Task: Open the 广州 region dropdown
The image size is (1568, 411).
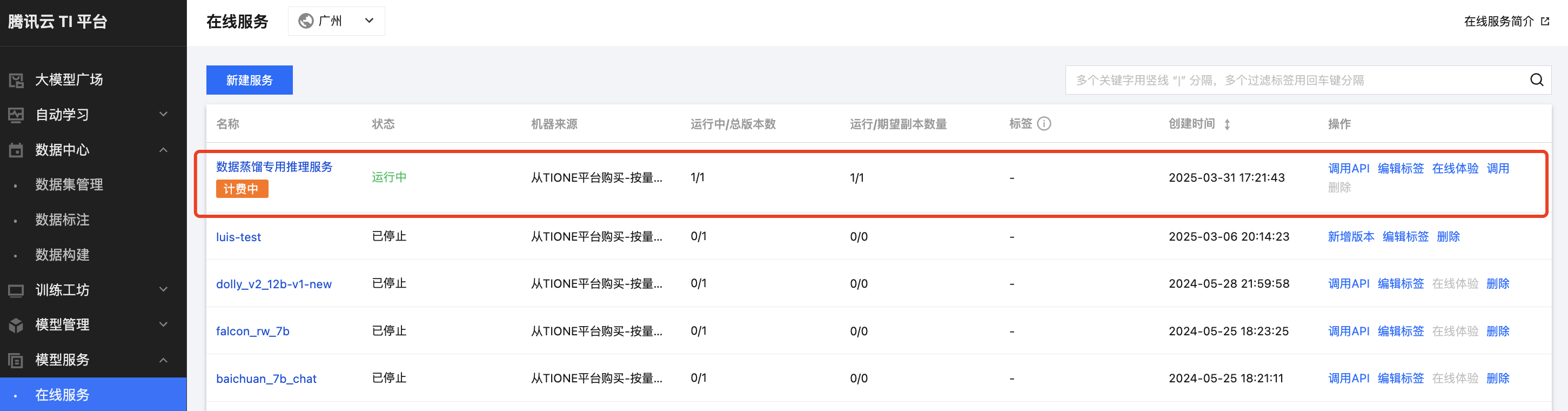Action: [336, 21]
